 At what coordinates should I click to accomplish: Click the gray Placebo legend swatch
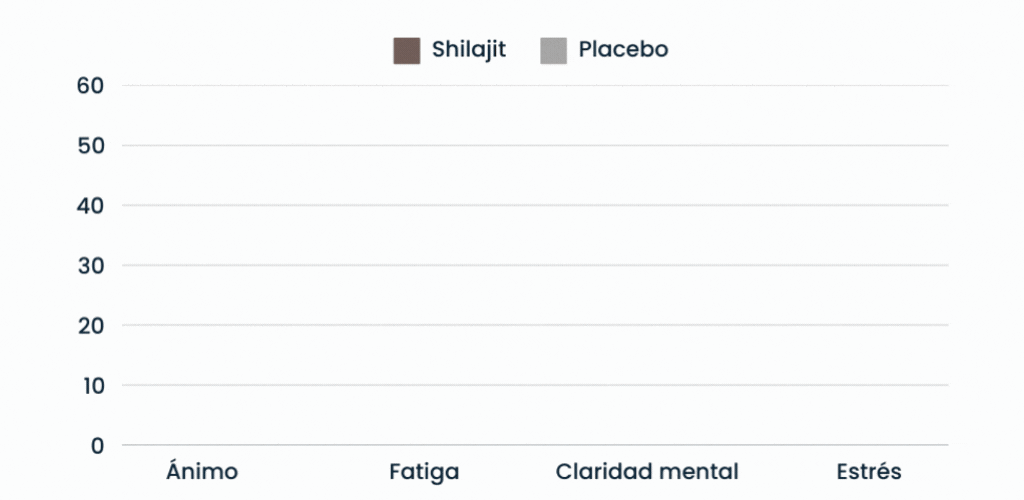click(553, 50)
